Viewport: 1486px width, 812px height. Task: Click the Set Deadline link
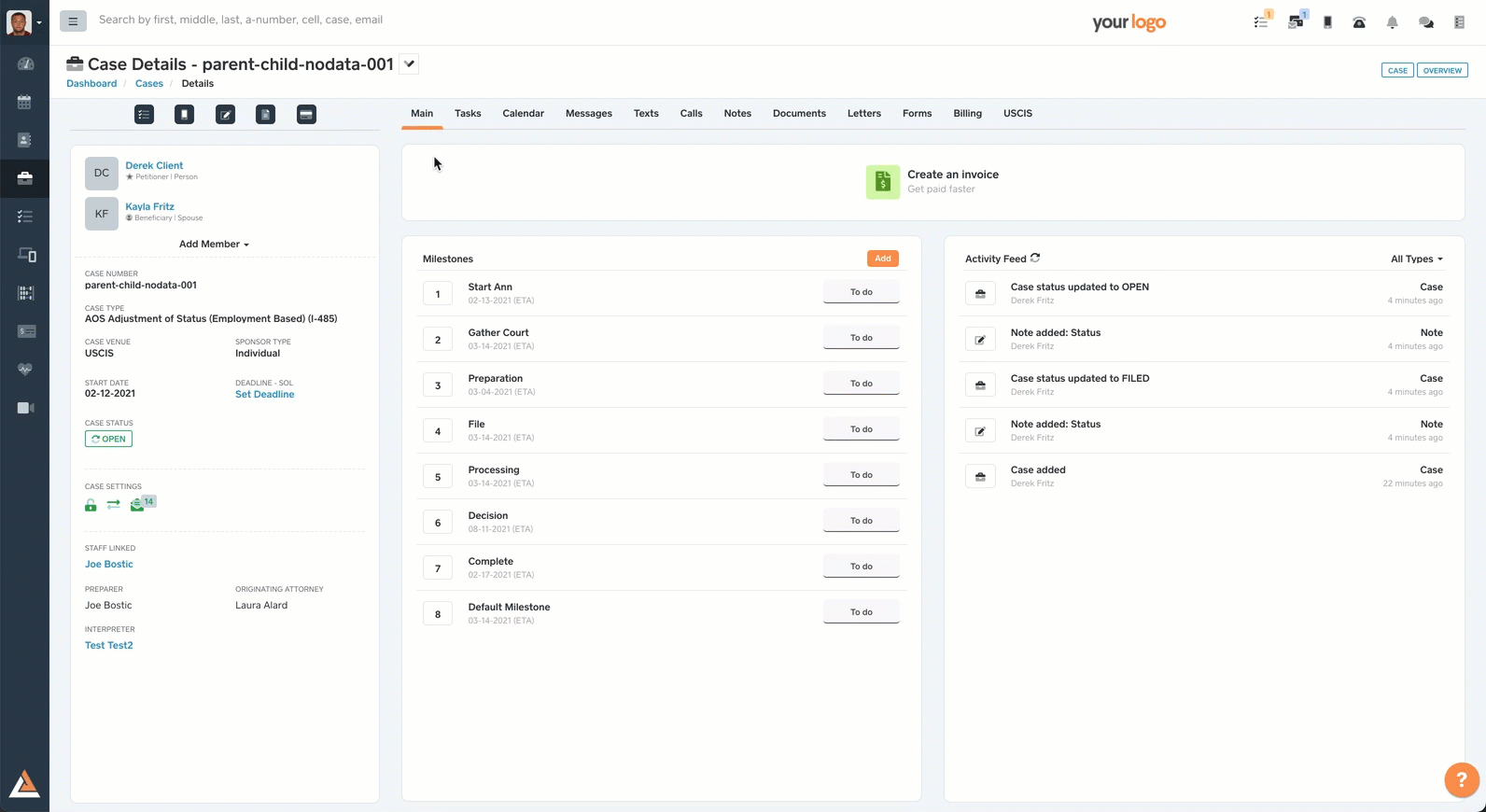click(x=264, y=395)
